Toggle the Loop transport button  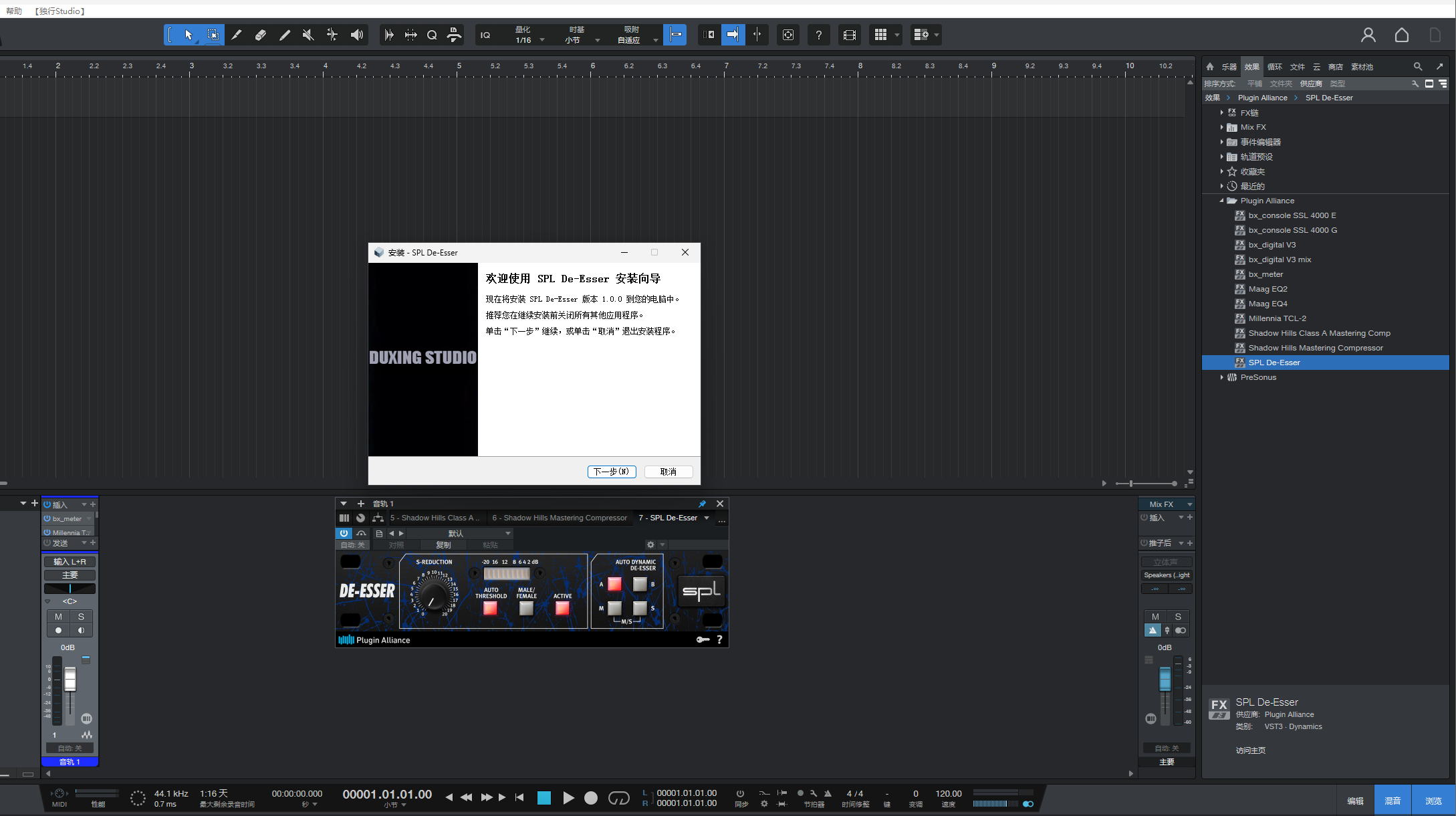tap(618, 797)
